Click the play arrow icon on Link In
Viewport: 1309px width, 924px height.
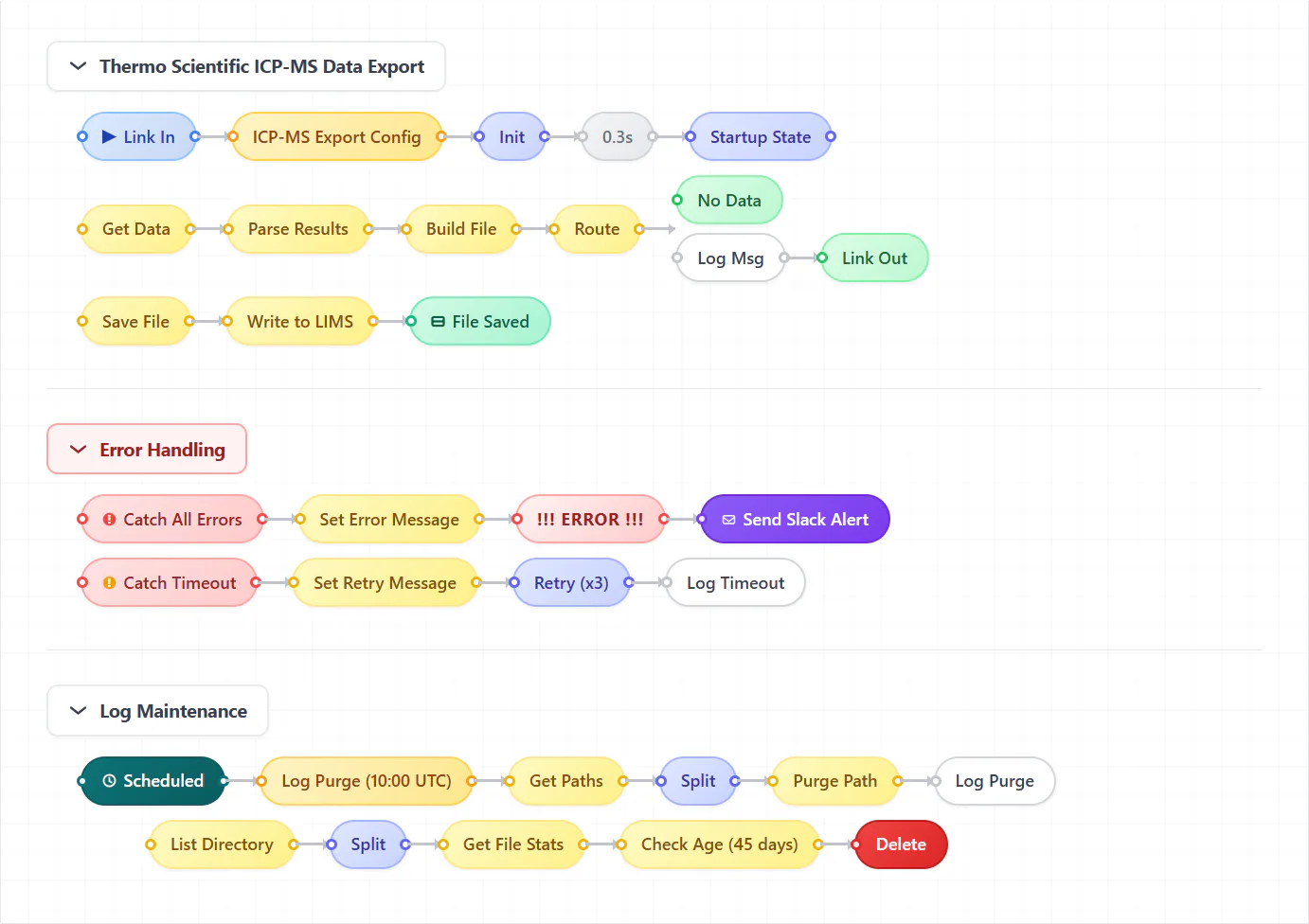point(109,137)
